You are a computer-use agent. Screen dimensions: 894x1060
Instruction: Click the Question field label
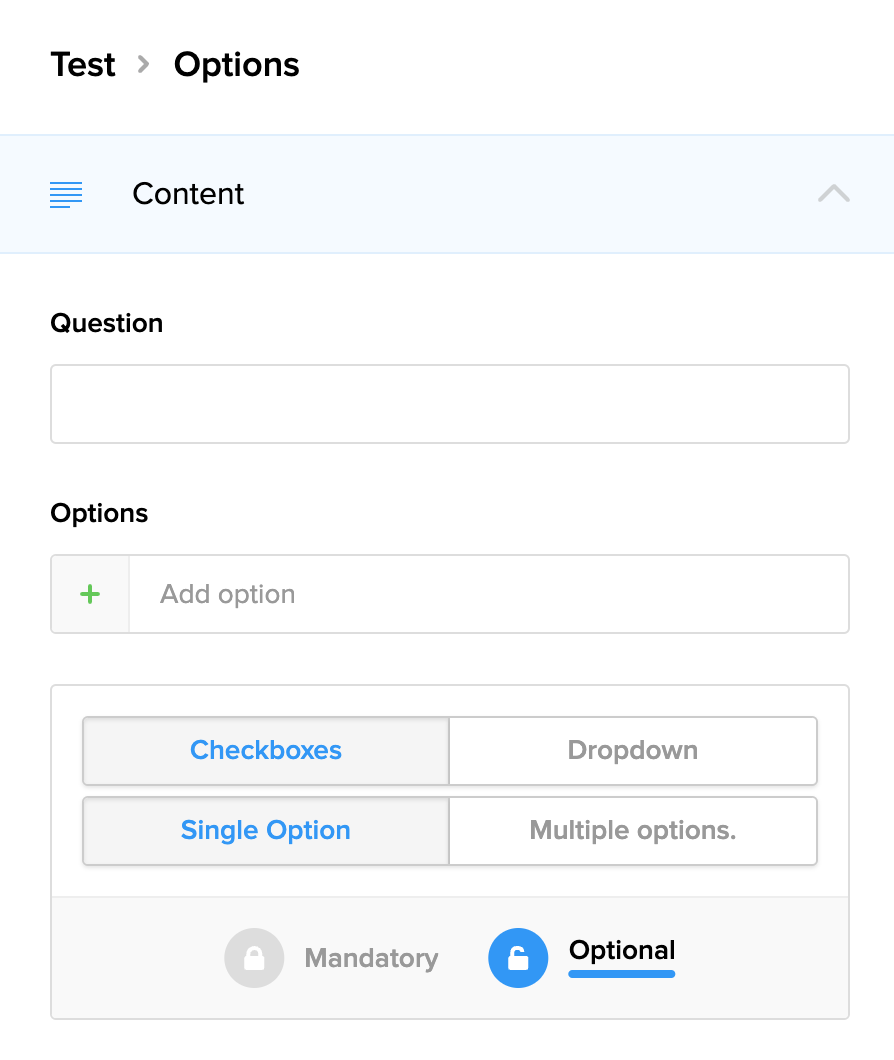(x=107, y=323)
